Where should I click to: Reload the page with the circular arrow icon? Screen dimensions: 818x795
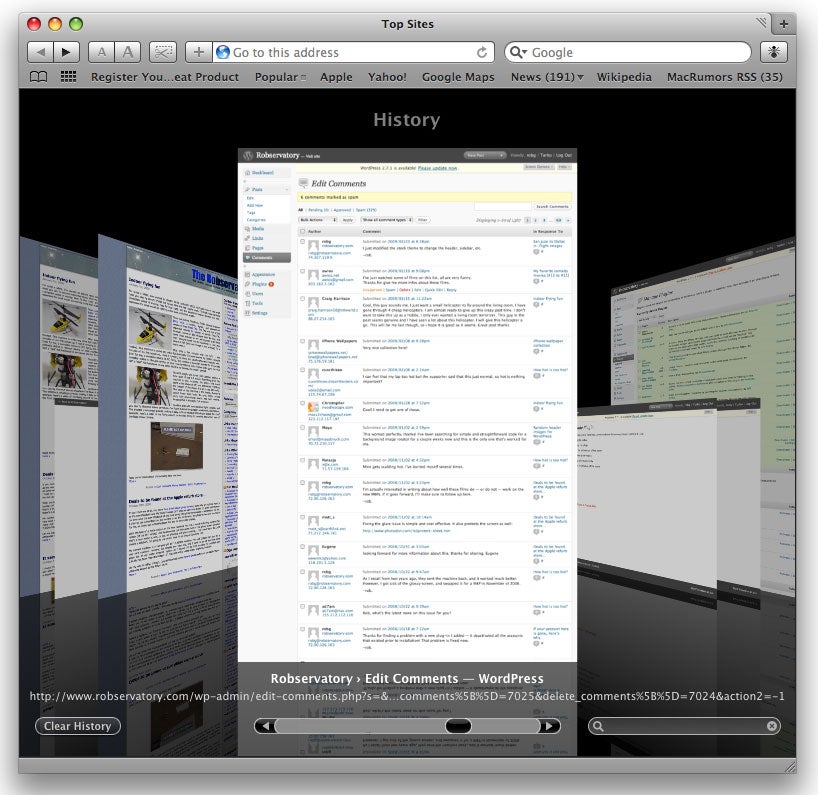pos(482,52)
